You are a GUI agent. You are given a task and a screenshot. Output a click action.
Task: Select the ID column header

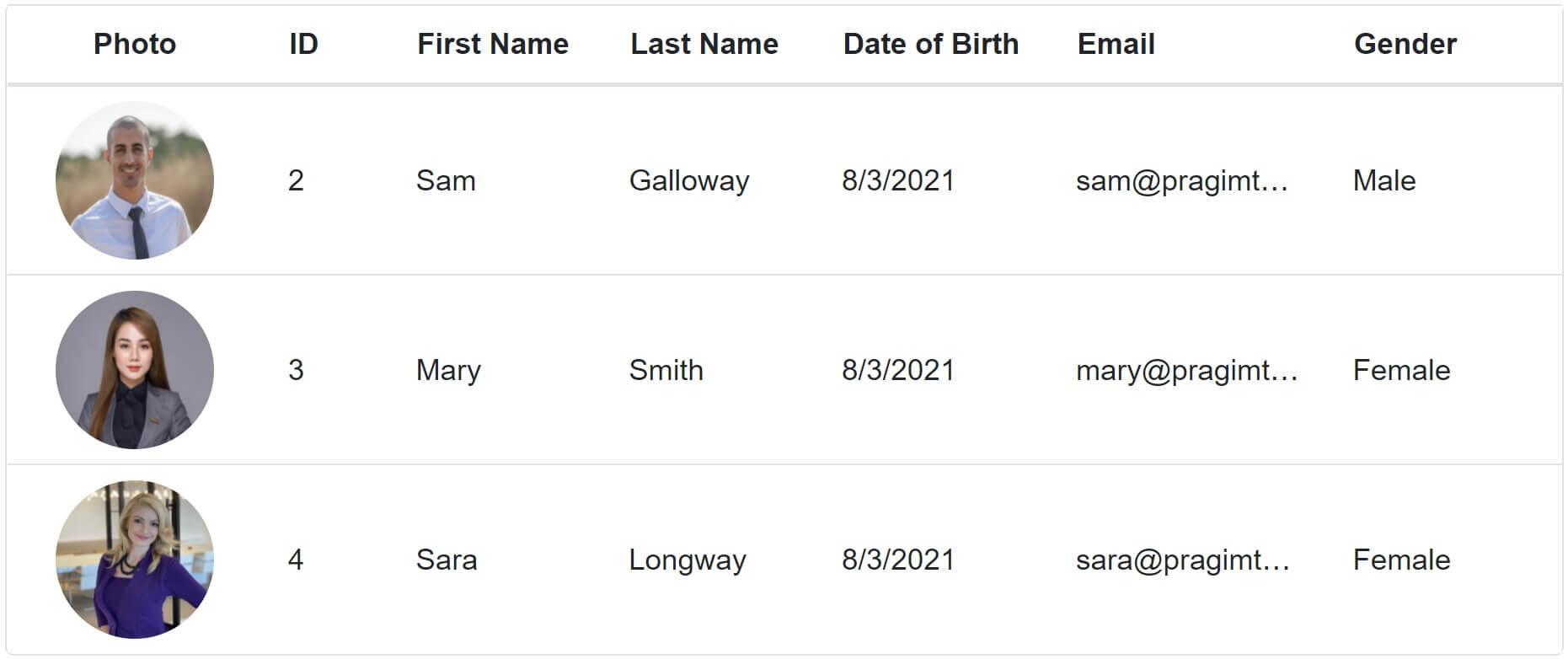click(x=303, y=44)
